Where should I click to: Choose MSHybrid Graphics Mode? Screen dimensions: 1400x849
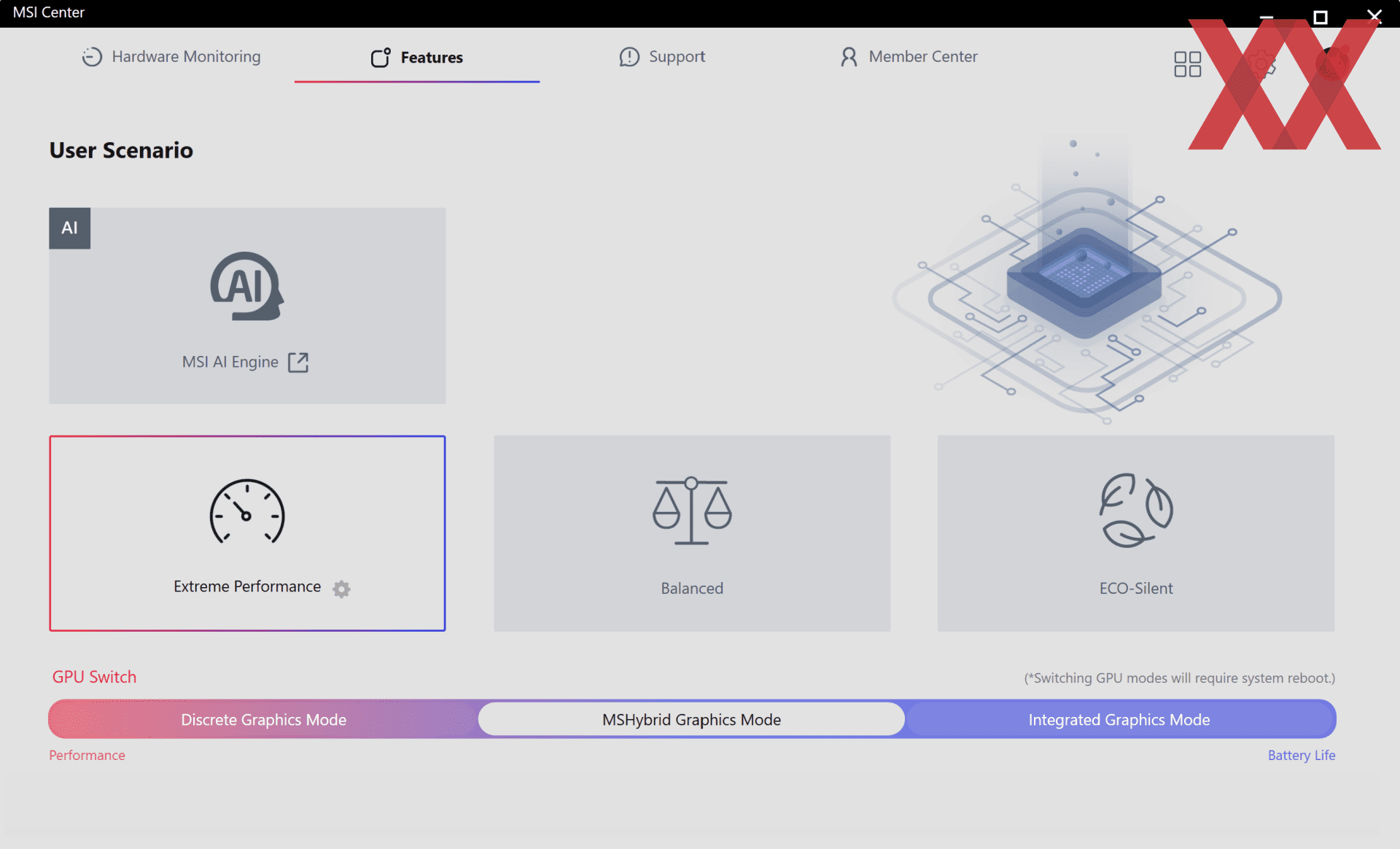pos(691,720)
